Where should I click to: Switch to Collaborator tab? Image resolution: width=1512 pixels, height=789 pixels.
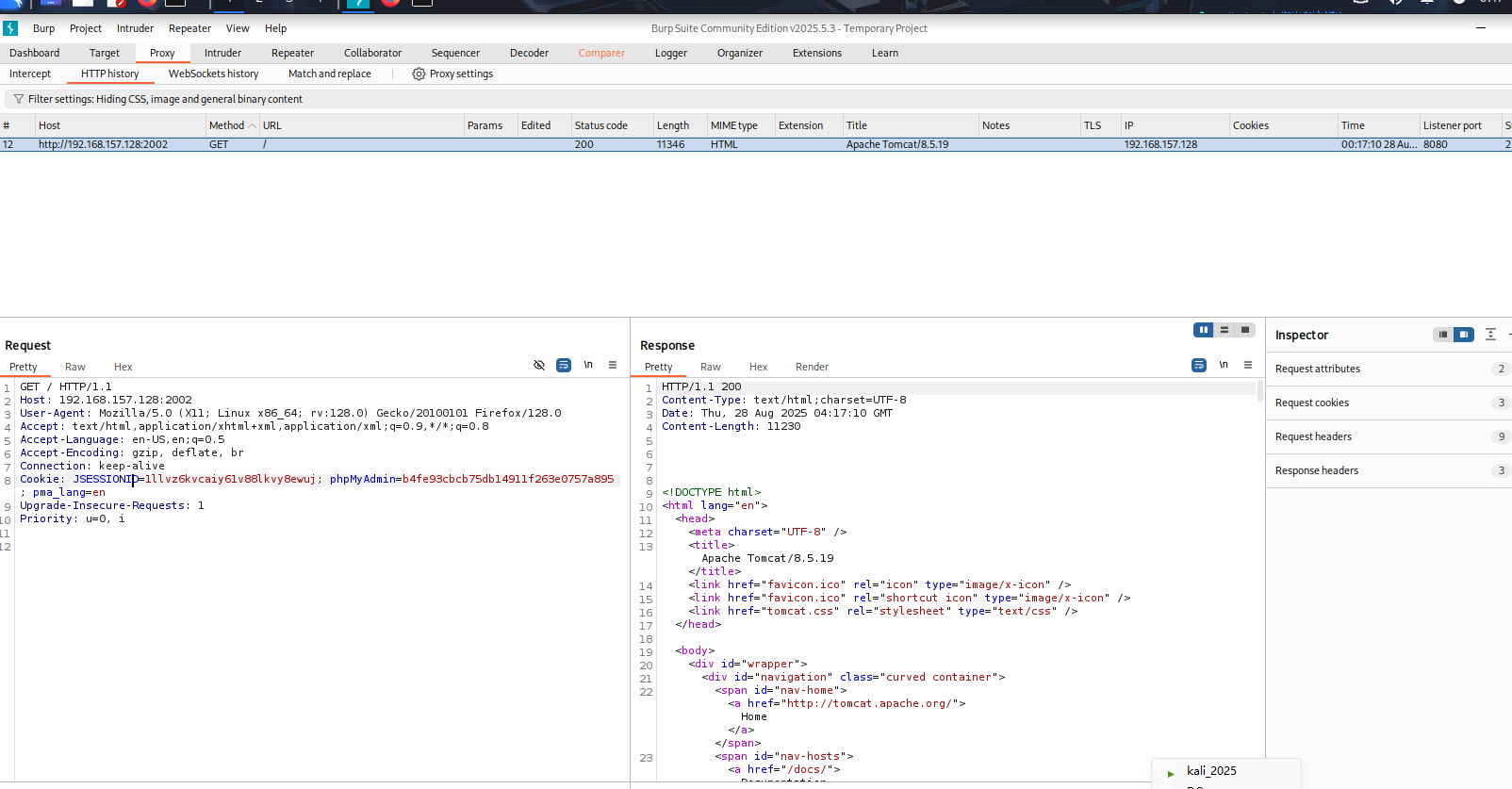(372, 53)
